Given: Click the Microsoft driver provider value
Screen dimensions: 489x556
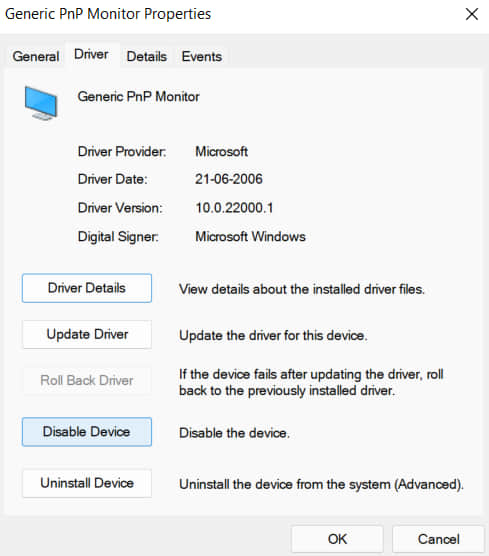Looking at the screenshot, I should tap(221, 152).
